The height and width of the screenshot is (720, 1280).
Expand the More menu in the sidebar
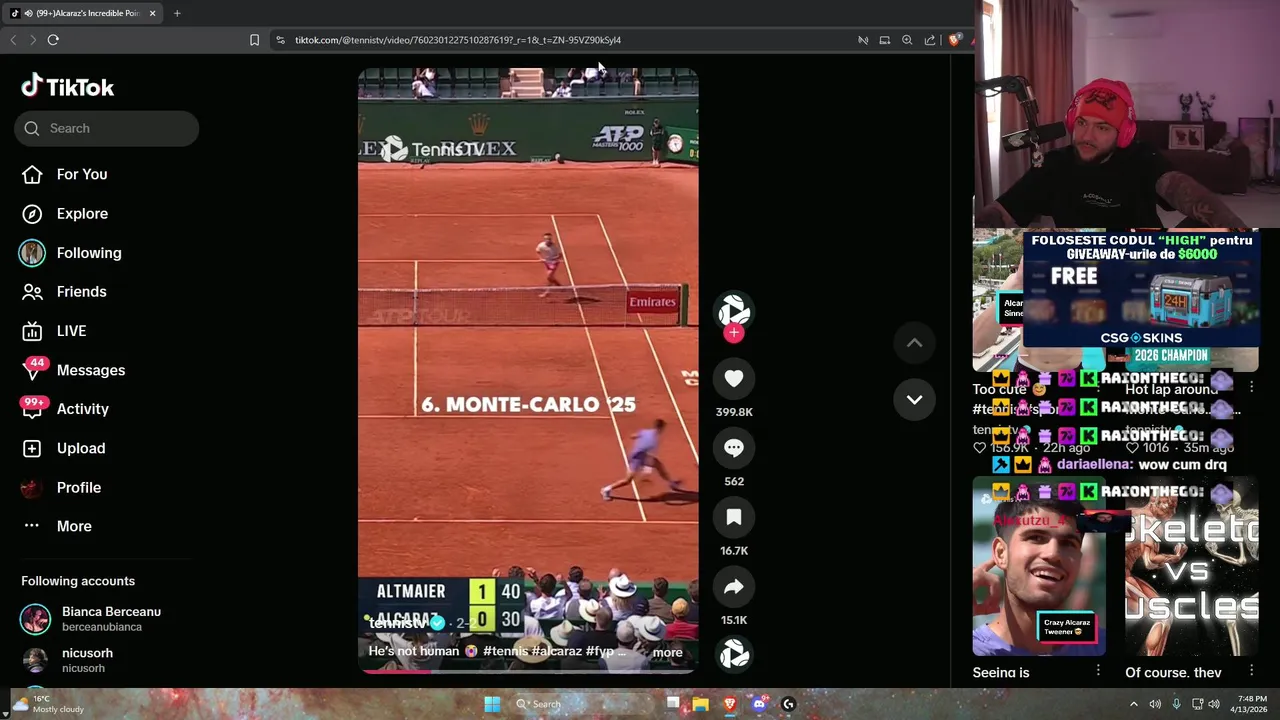click(57, 526)
